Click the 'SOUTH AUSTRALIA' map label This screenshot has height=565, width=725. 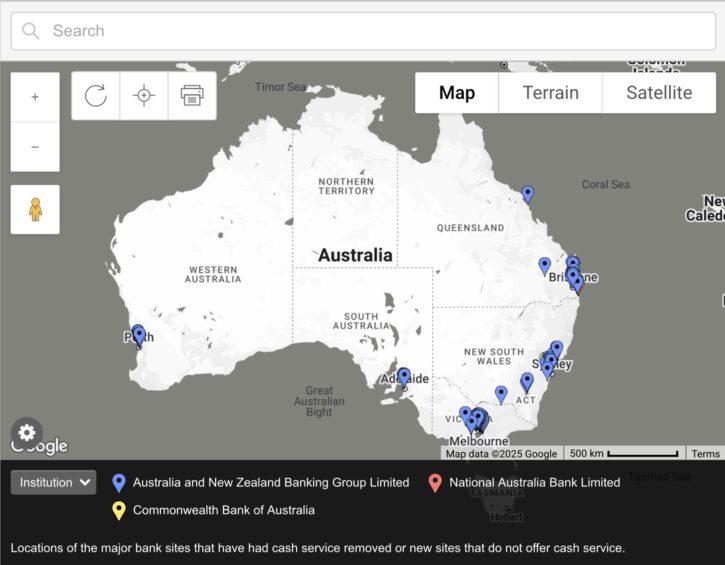pyautogui.click(x=361, y=321)
